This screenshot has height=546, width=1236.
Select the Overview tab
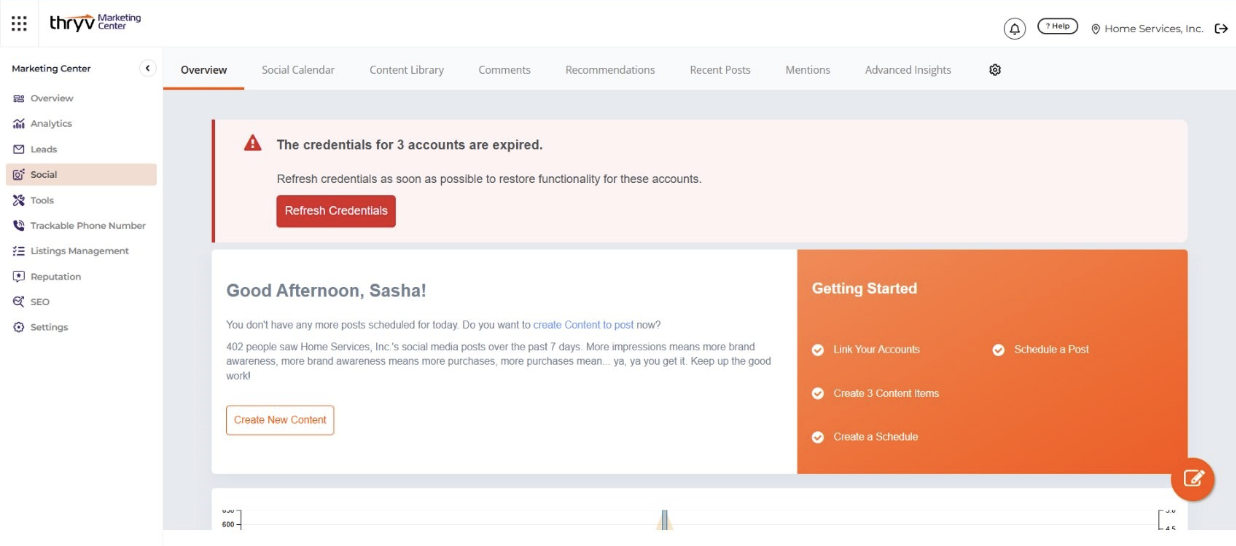click(204, 70)
